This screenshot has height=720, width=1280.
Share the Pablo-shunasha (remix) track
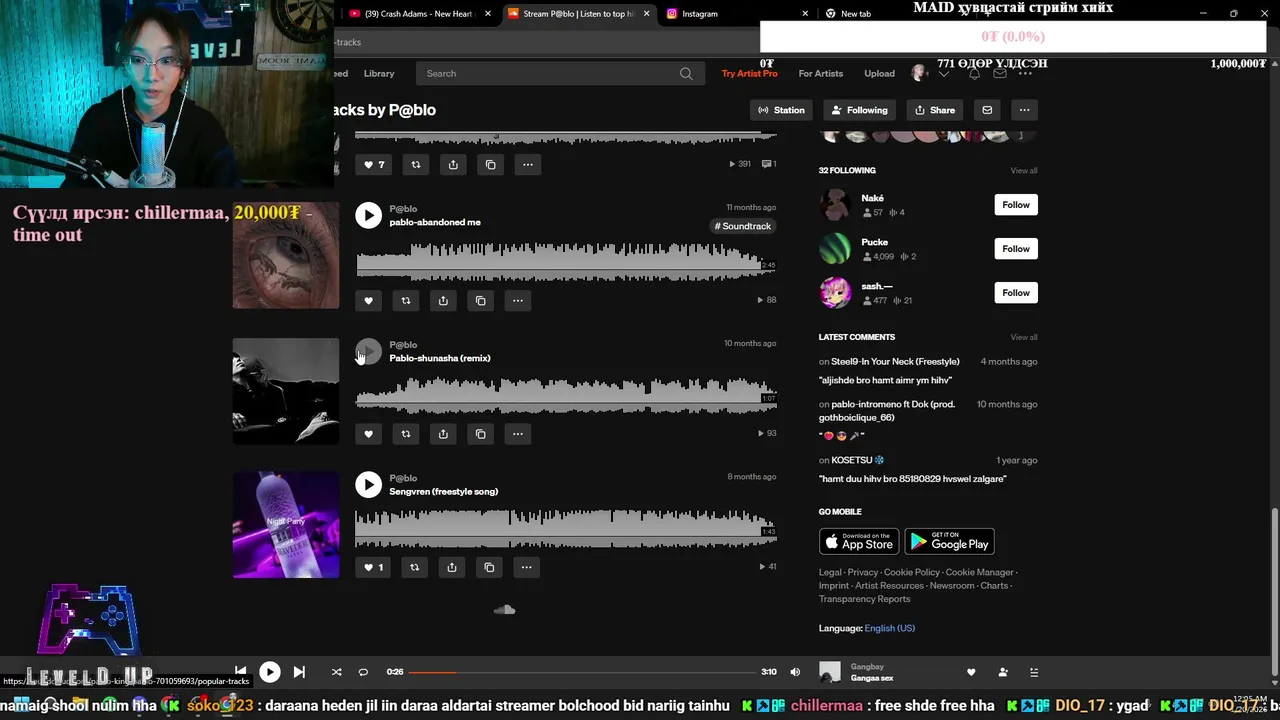click(x=443, y=434)
